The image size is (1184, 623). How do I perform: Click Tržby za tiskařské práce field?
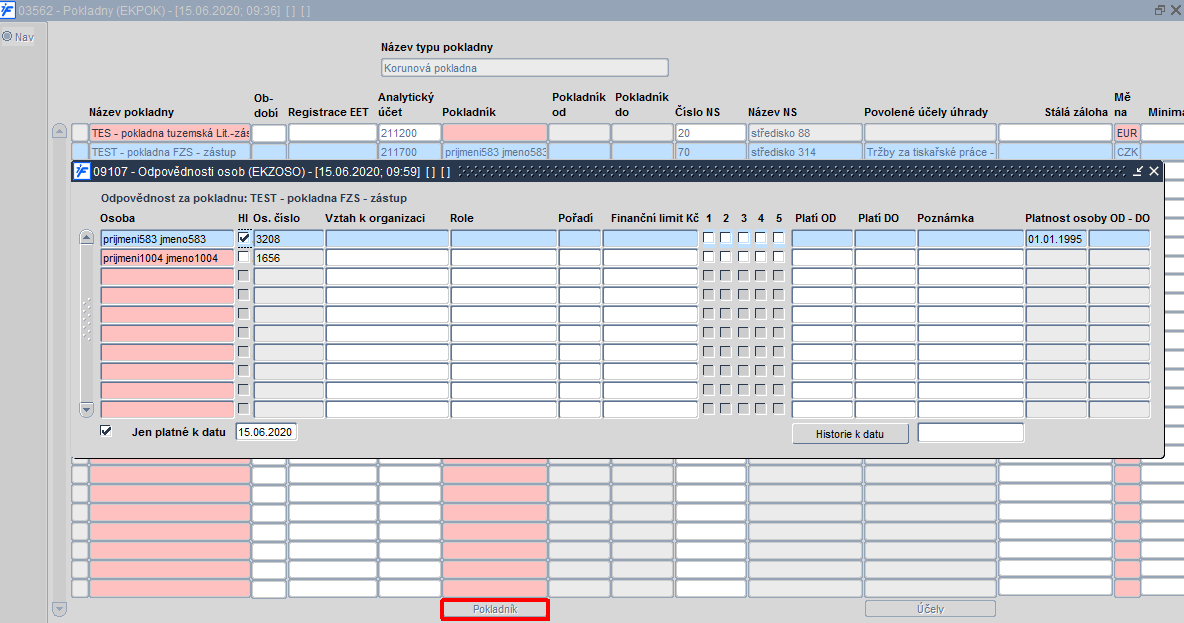coord(930,152)
